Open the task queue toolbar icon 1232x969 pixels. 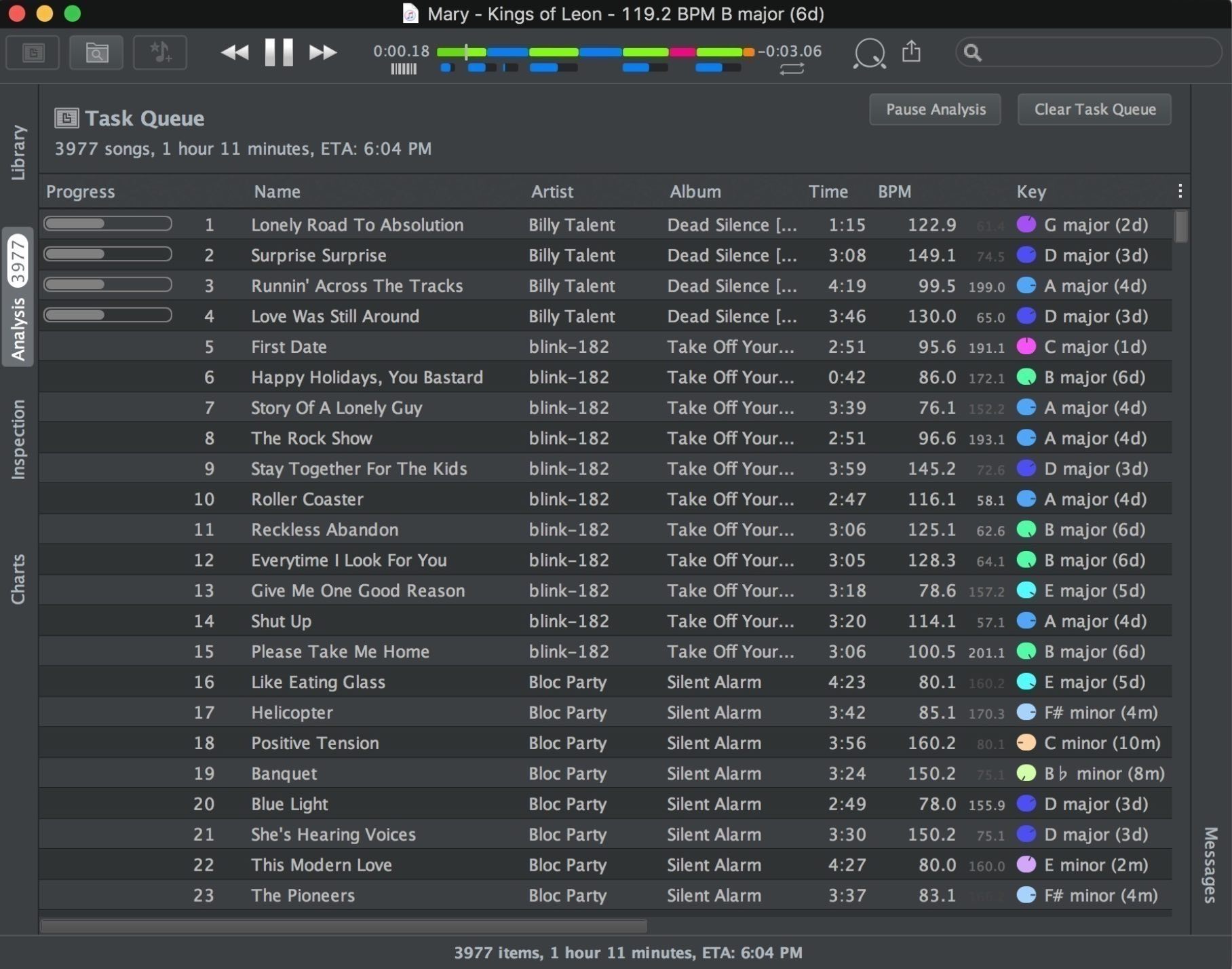[x=33, y=52]
